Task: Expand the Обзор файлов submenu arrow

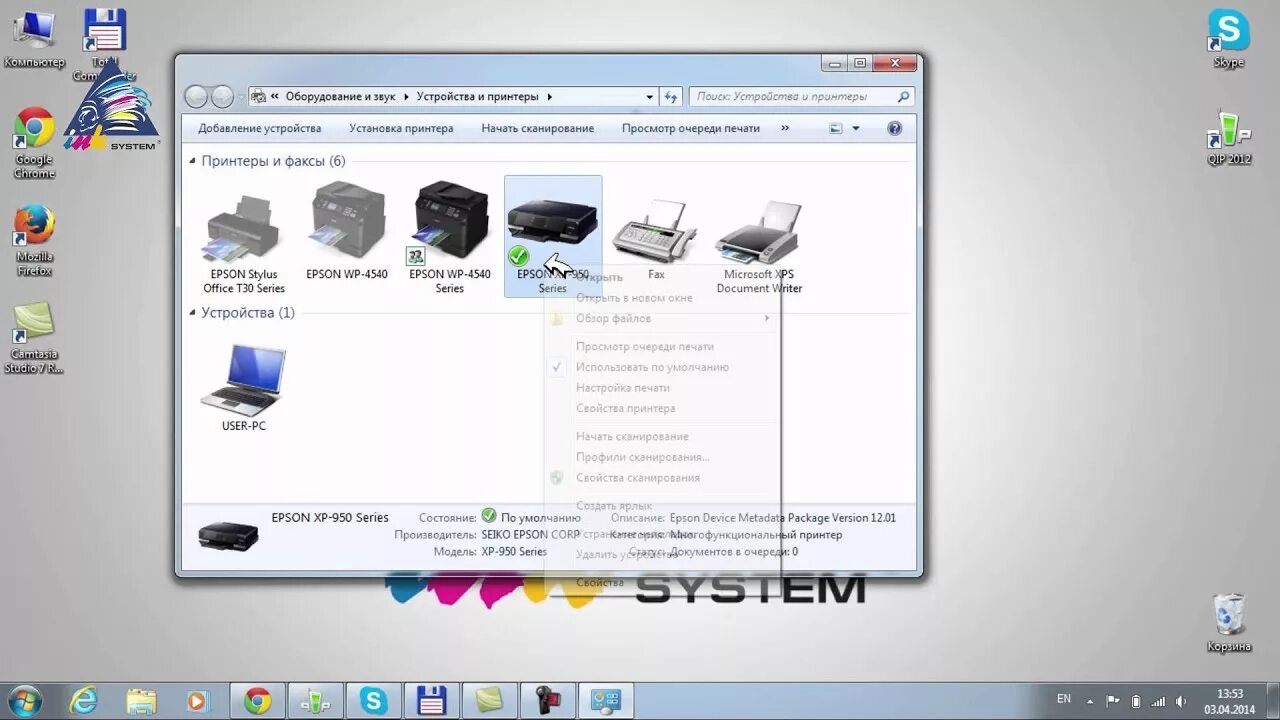Action: tap(767, 318)
